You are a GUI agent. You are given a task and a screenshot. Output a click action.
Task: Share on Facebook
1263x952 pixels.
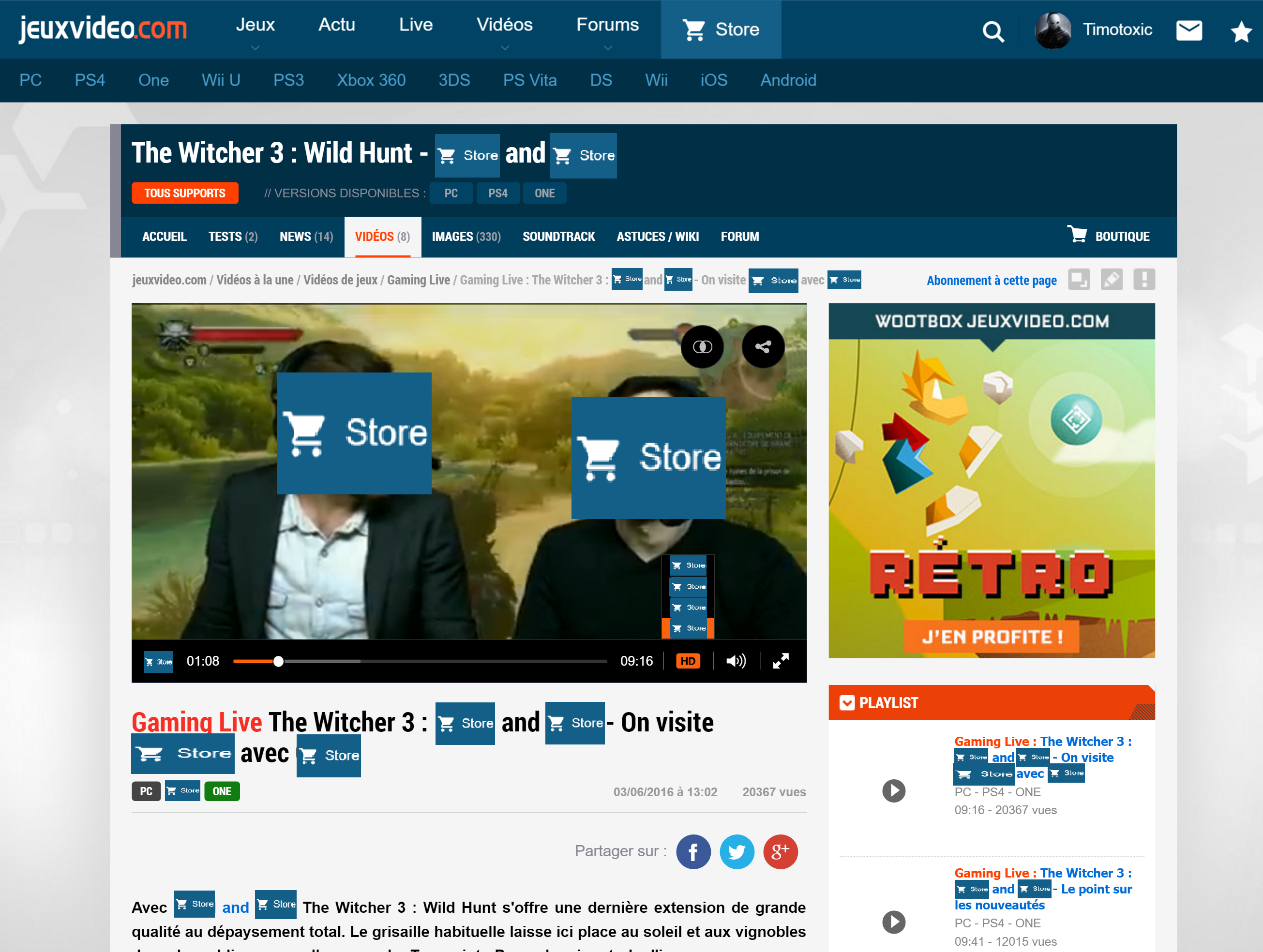693,852
